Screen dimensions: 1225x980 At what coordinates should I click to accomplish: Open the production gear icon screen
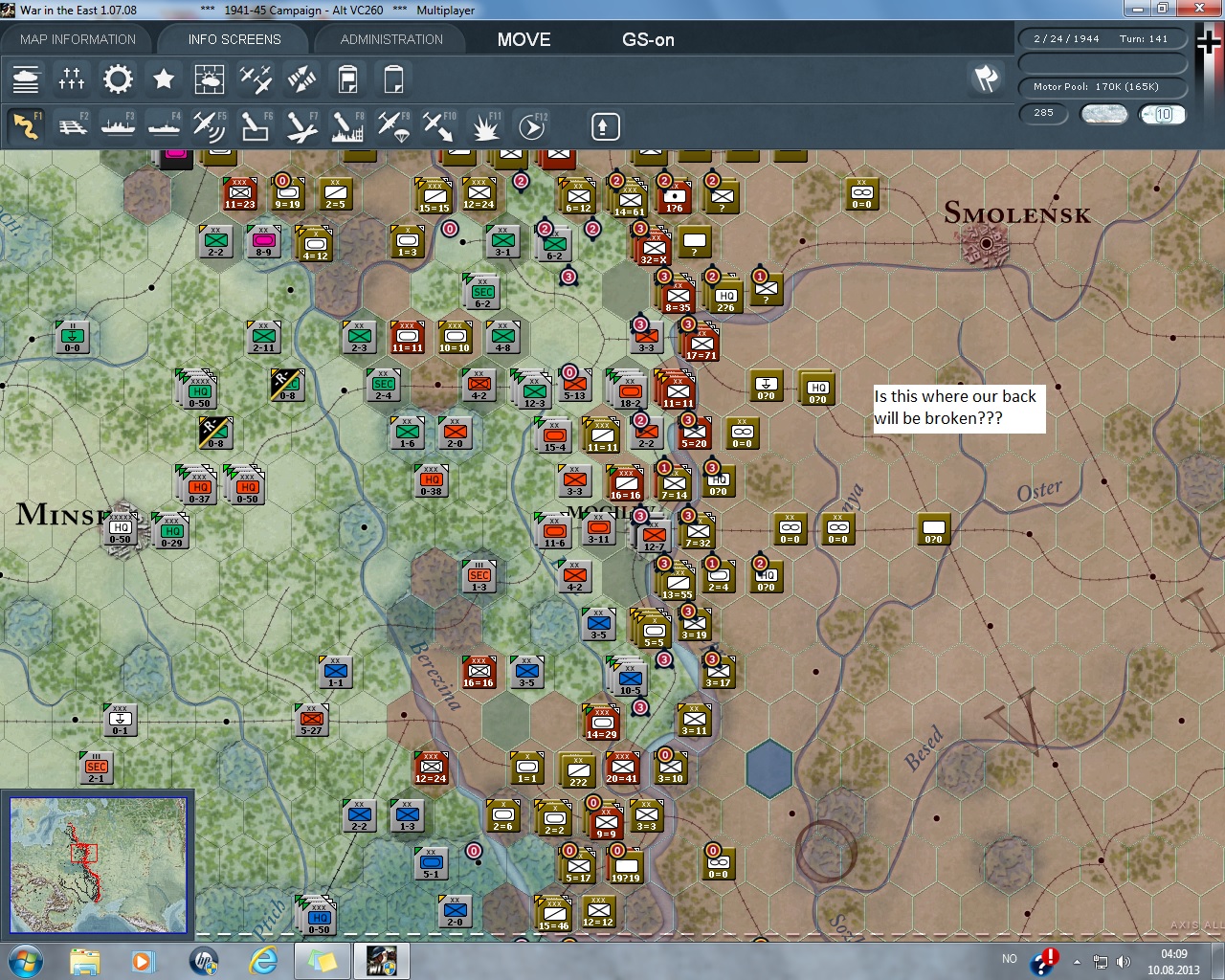coord(118,78)
